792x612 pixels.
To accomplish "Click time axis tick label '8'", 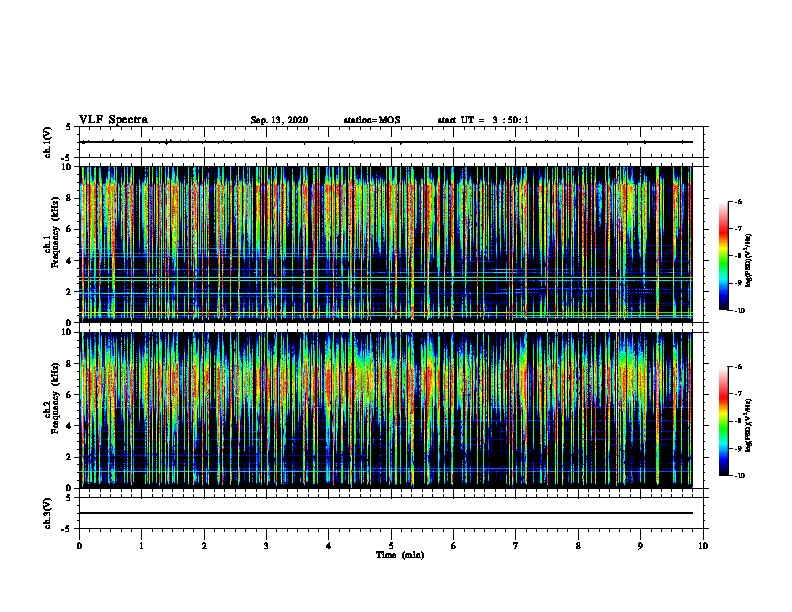I will [578, 545].
